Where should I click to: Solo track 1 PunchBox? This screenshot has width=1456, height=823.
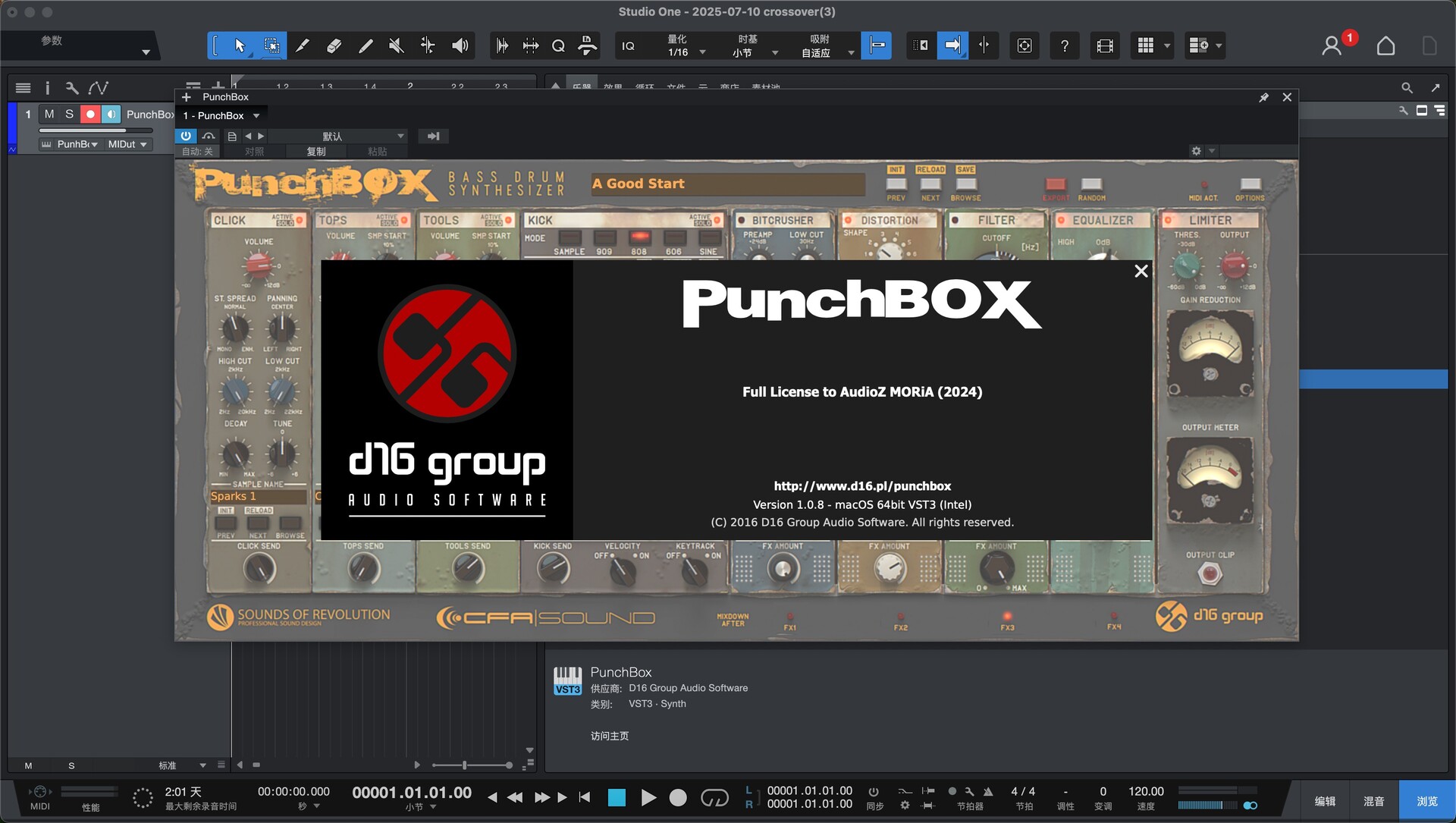click(x=69, y=114)
